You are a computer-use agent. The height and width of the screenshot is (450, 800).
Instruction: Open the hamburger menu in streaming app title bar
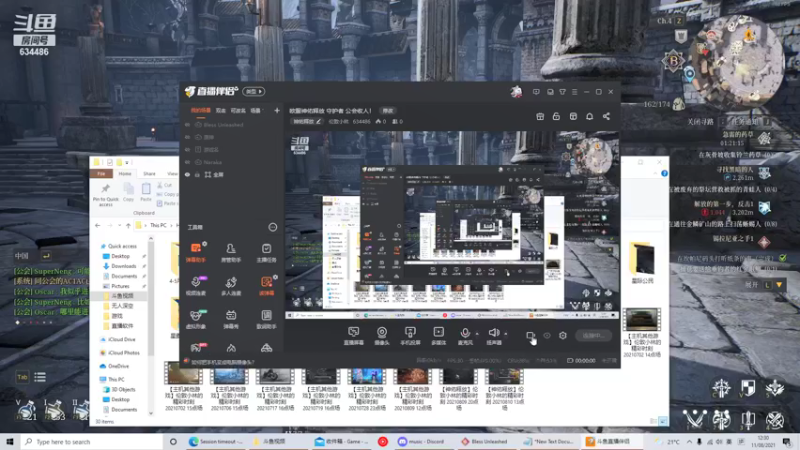(x=574, y=92)
